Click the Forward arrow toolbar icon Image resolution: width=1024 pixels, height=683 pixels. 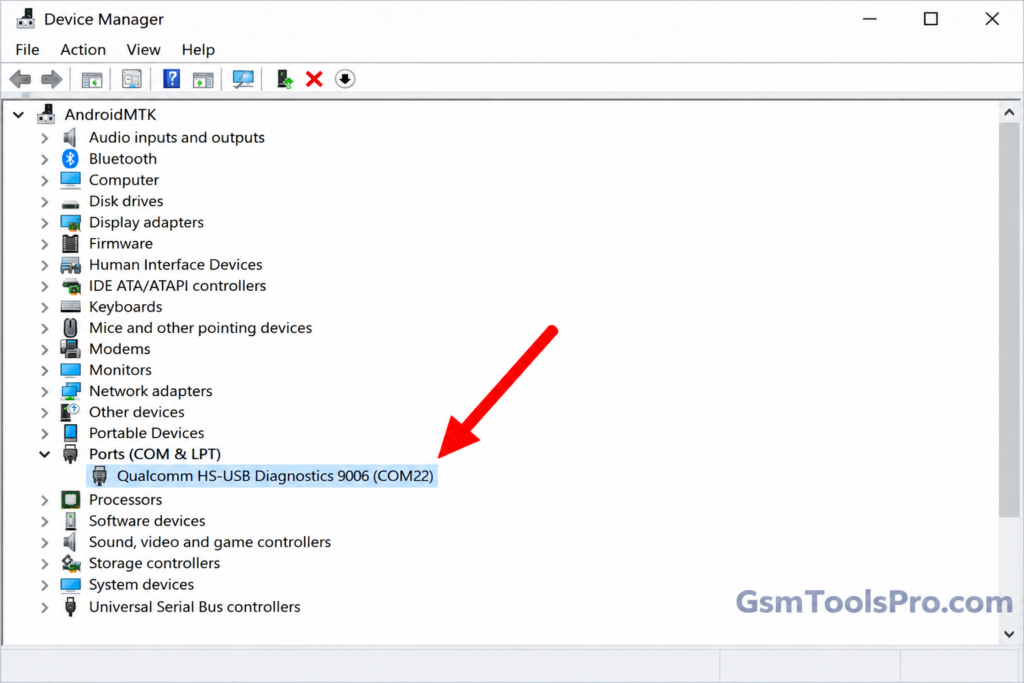[52, 79]
